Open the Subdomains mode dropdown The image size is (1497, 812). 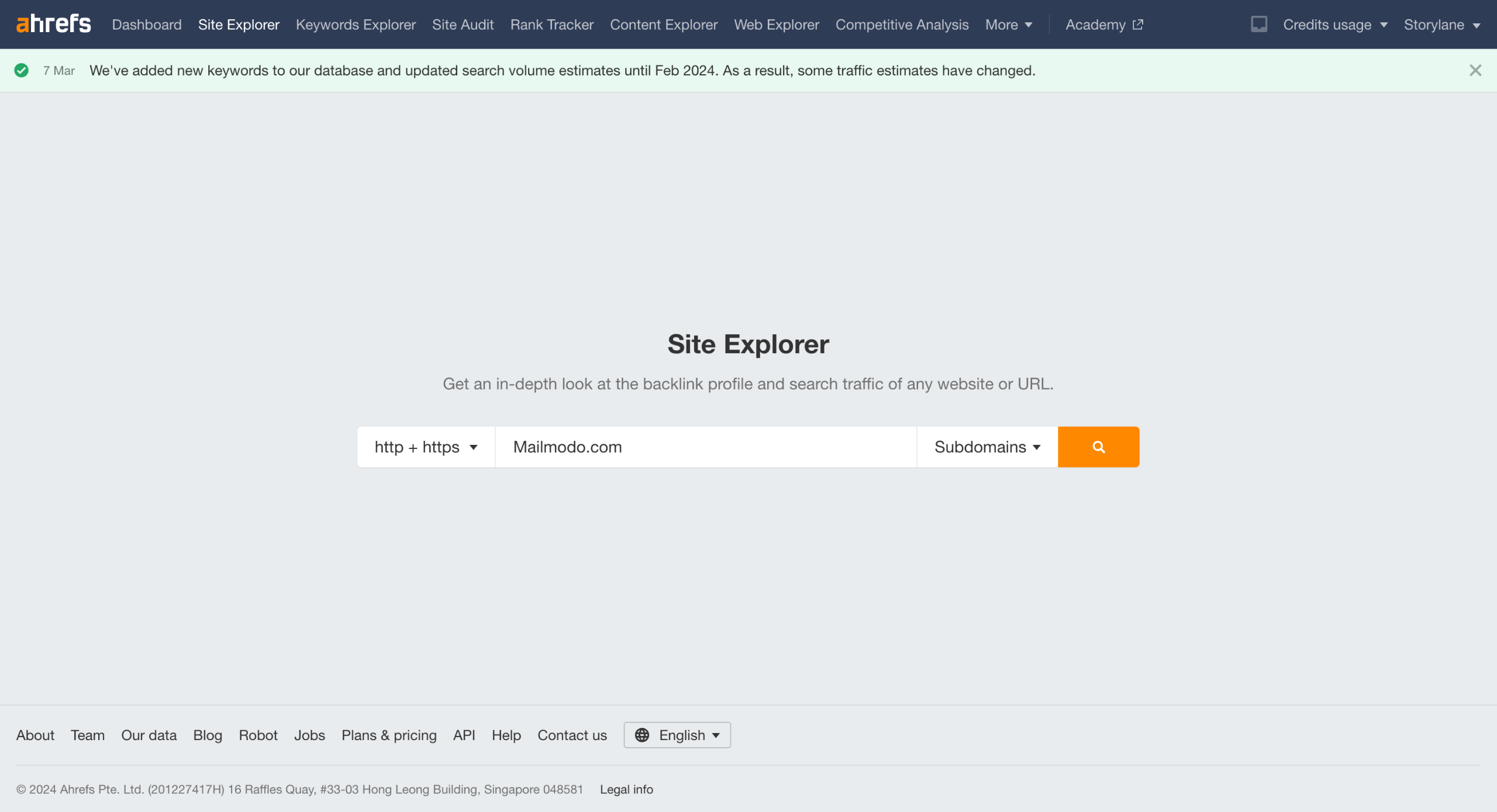click(987, 447)
